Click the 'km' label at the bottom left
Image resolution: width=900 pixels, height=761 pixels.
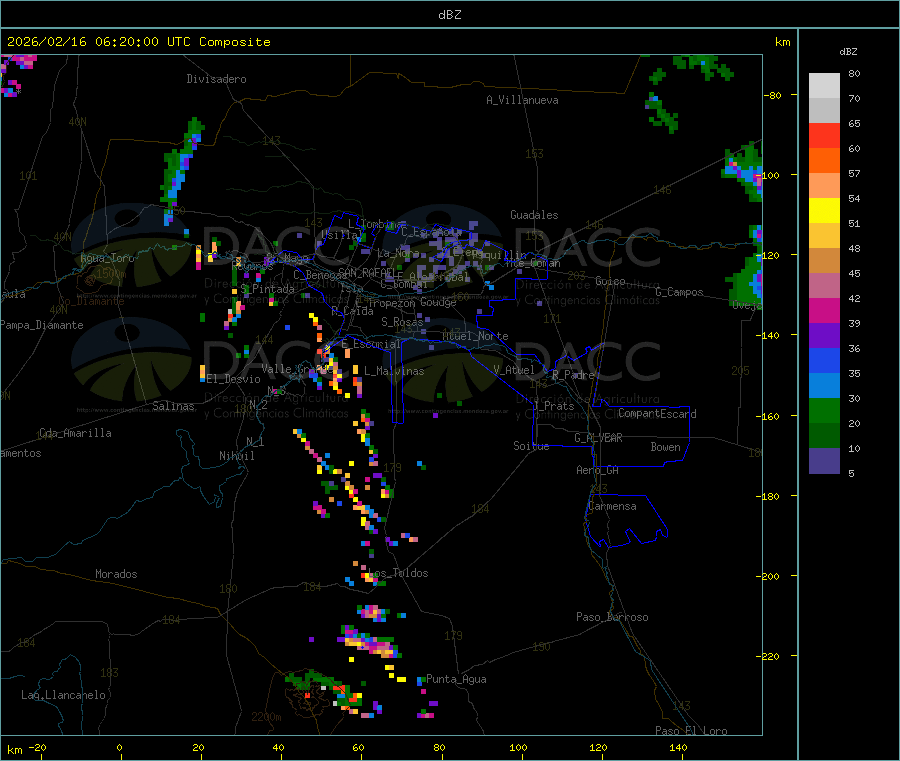(x=15, y=750)
